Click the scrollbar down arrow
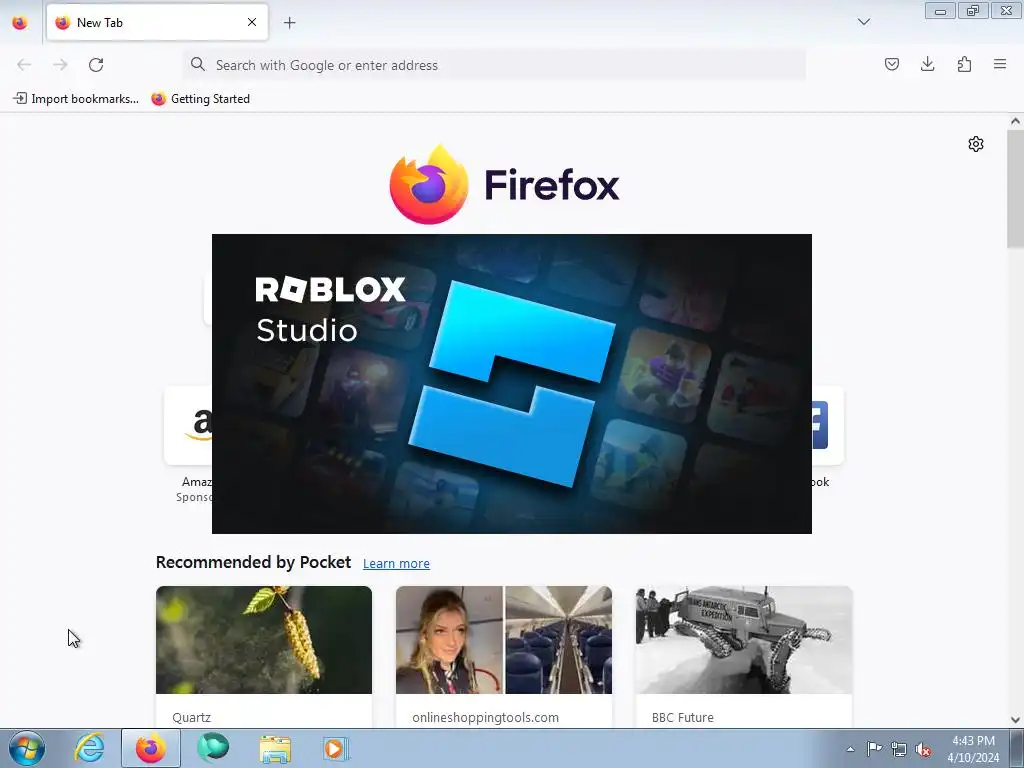This screenshot has width=1024, height=768. (1015, 720)
